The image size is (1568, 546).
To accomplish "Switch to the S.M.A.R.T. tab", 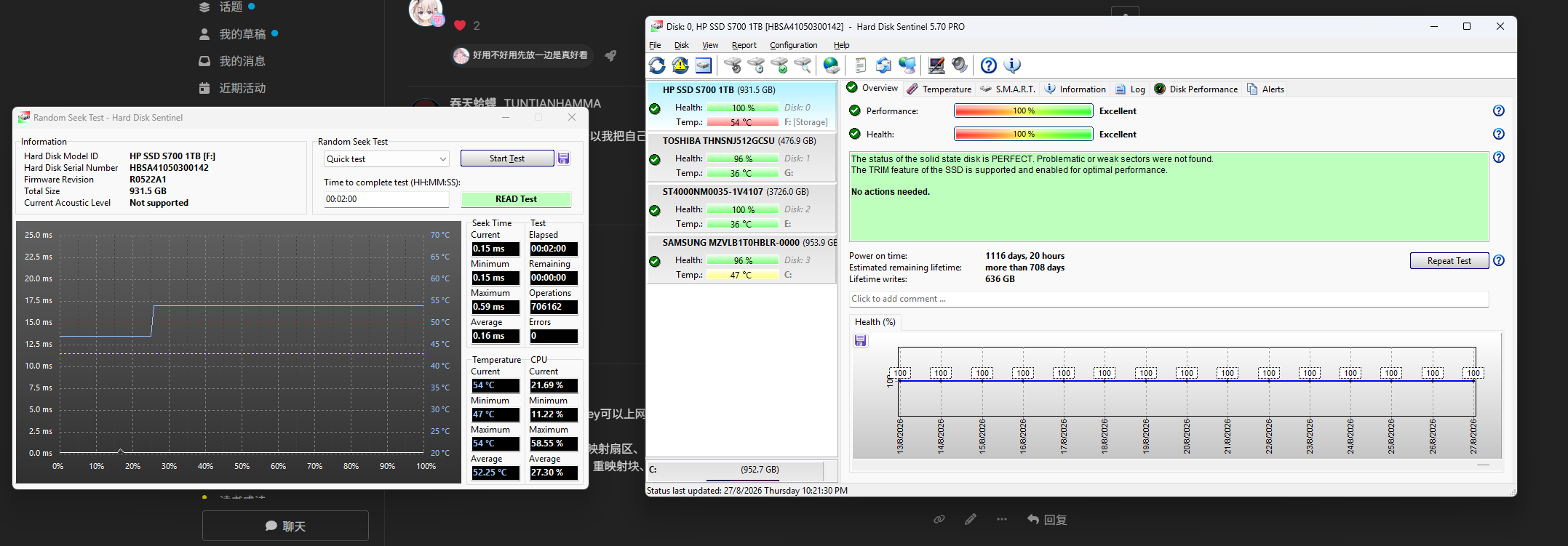I will click(1008, 89).
